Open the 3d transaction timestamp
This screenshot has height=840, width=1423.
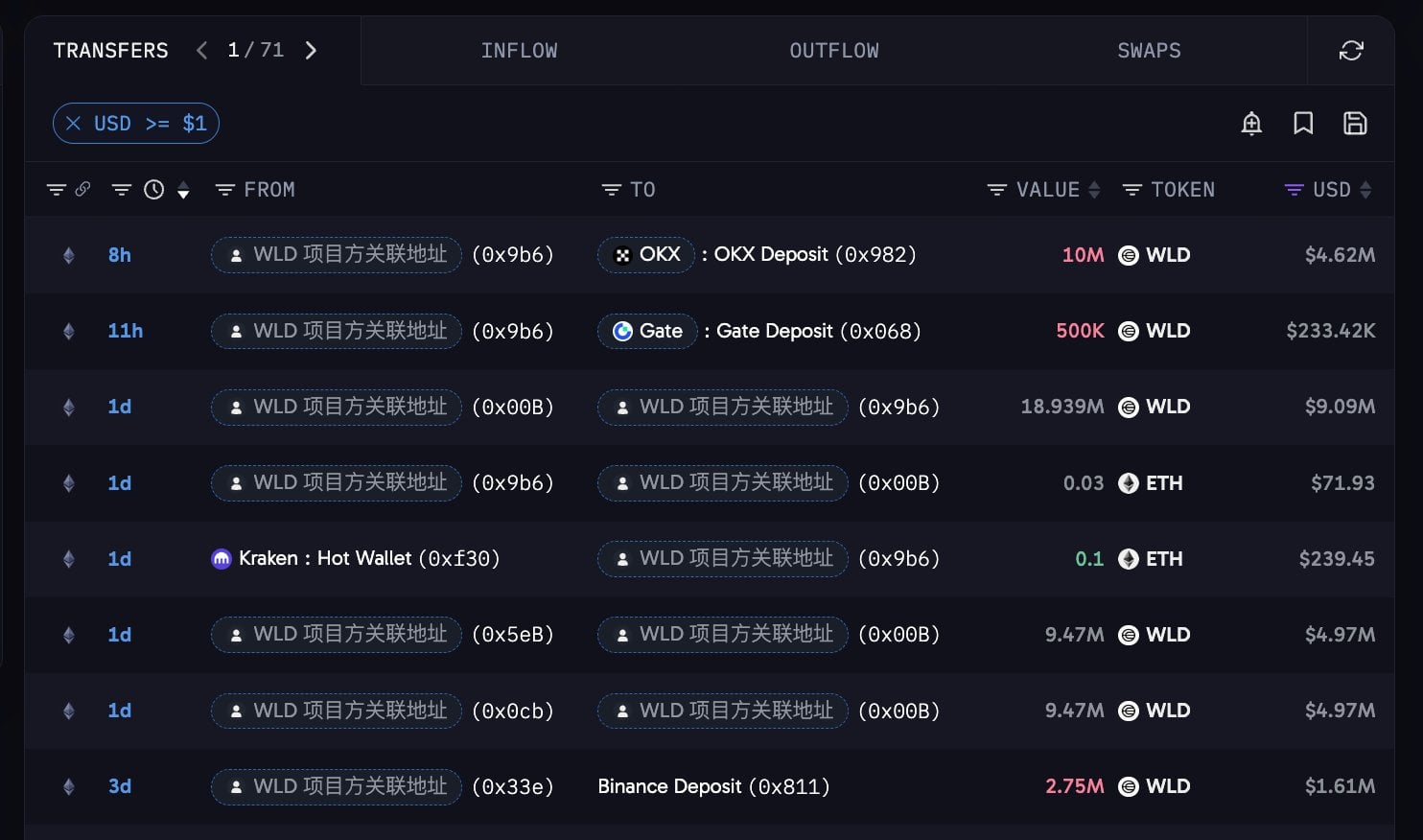point(120,786)
